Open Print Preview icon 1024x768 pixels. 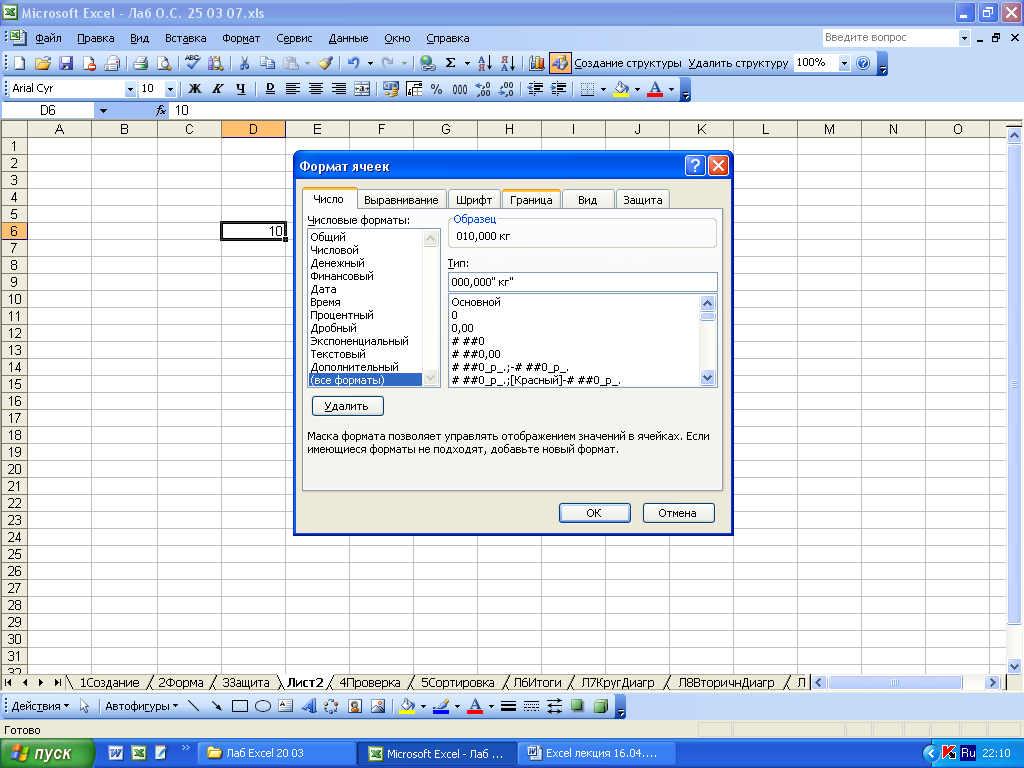coord(164,63)
